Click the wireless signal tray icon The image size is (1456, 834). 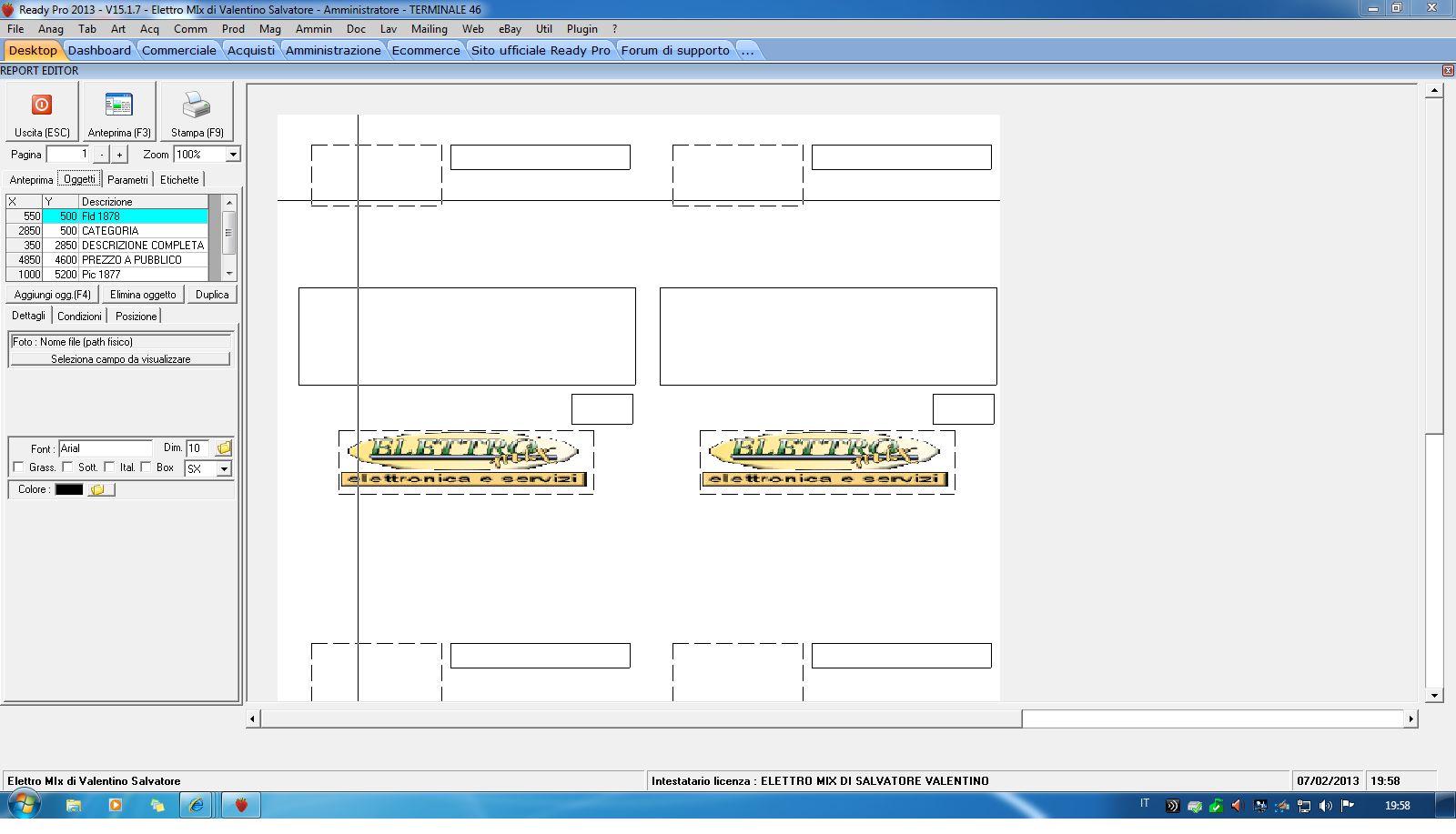(x=1172, y=806)
